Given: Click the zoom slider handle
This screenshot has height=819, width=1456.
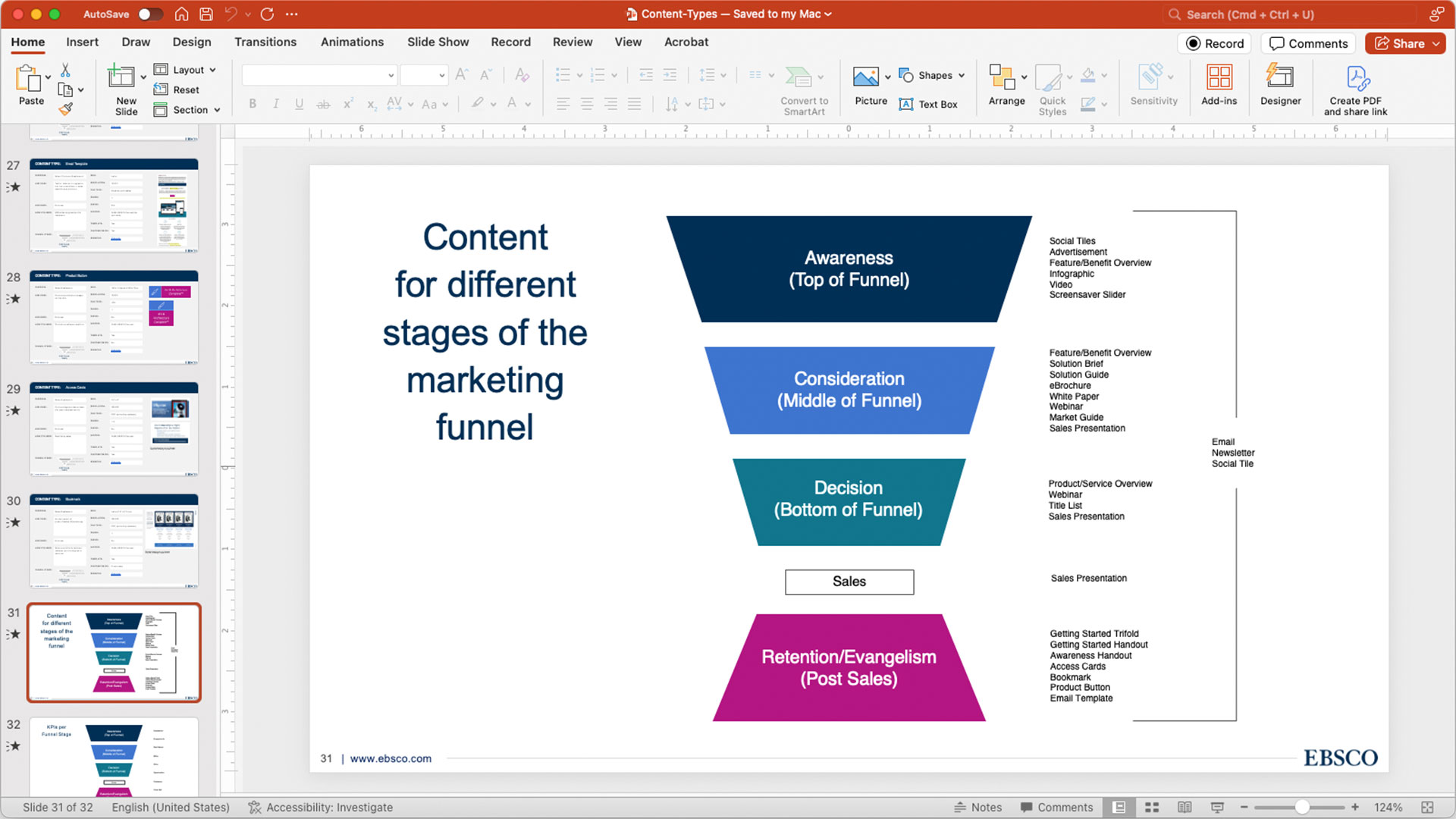Looking at the screenshot, I should click(1301, 808).
